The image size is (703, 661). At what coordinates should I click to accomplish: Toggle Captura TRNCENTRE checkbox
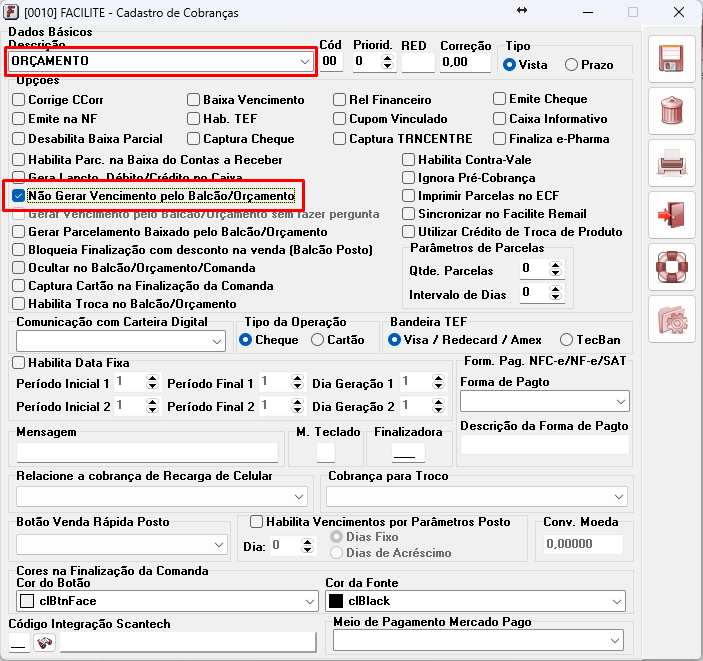pos(339,139)
